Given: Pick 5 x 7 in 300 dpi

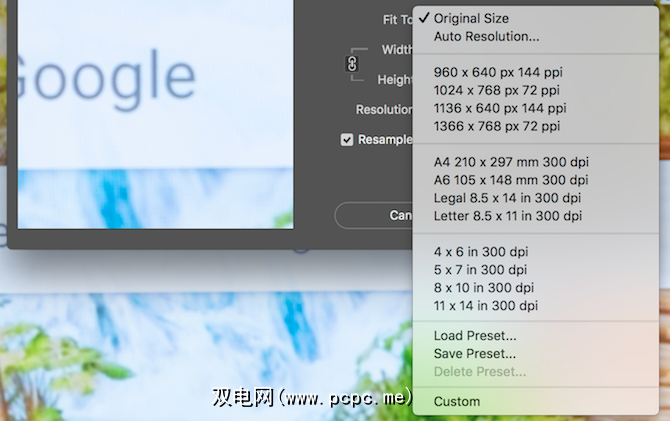Looking at the screenshot, I should click(x=535, y=270).
